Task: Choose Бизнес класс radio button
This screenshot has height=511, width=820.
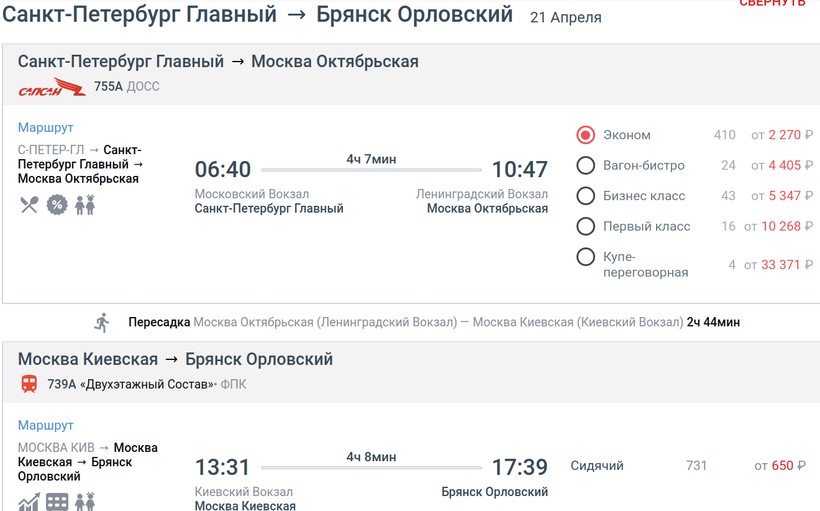Action: [586, 195]
